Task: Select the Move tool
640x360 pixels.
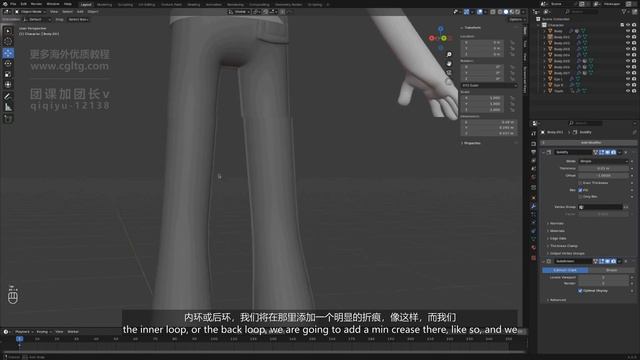Action: [x=8, y=53]
